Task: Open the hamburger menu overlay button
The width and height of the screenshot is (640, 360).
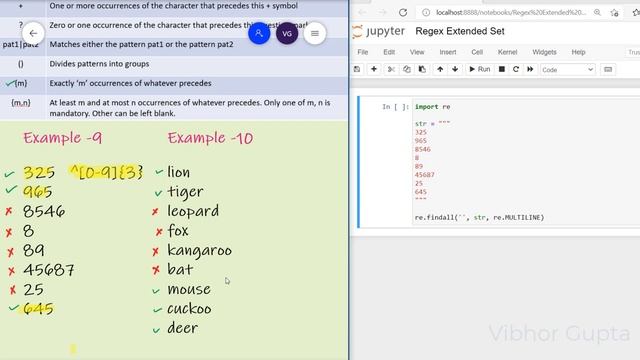Action: [x=315, y=33]
